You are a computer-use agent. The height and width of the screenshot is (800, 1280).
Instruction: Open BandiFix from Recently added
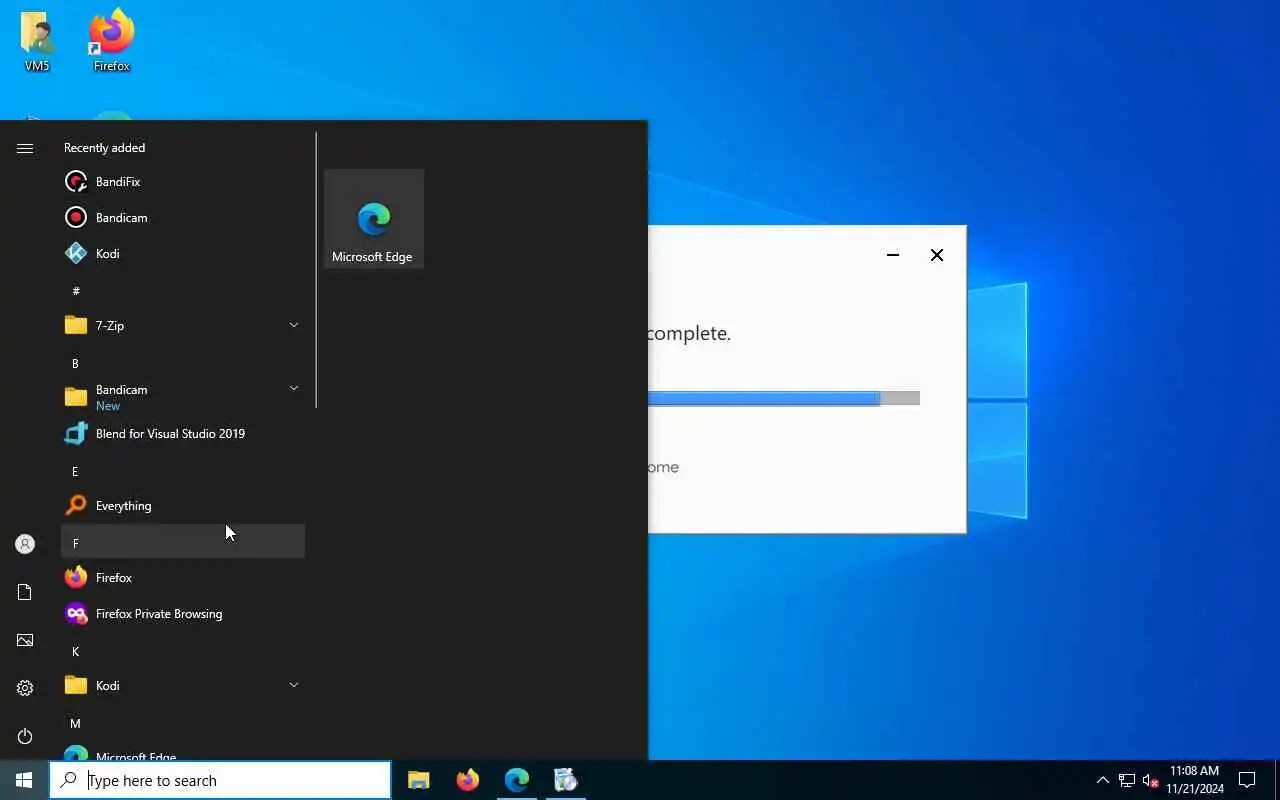[x=183, y=182]
